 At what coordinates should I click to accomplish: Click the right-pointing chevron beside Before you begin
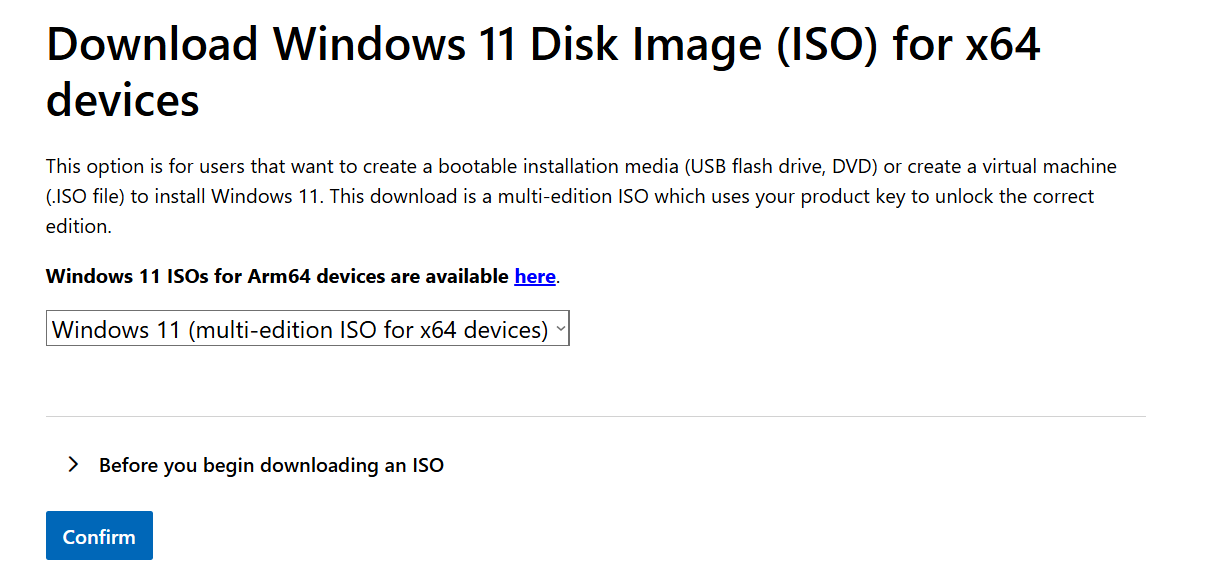[72, 464]
